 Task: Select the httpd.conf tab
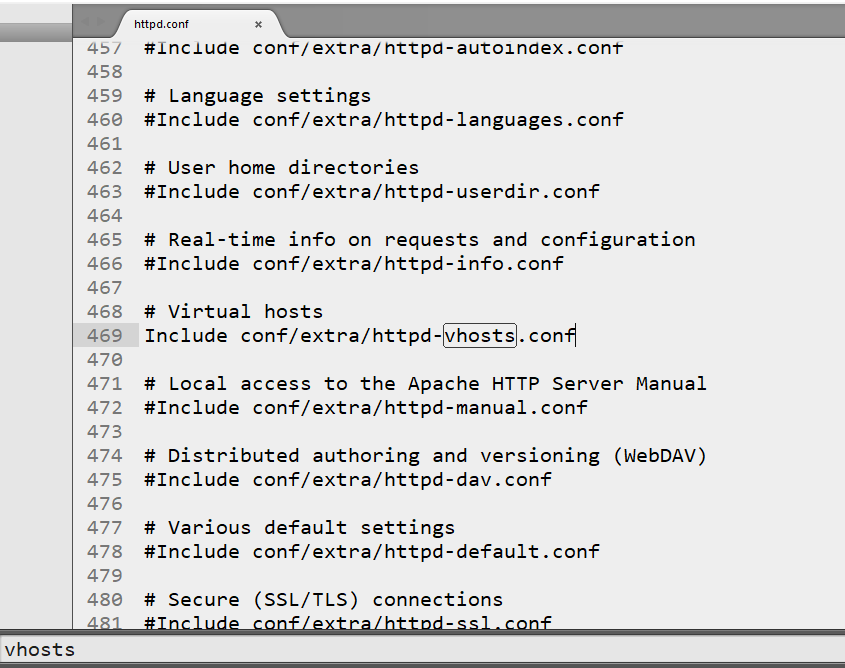(161, 24)
